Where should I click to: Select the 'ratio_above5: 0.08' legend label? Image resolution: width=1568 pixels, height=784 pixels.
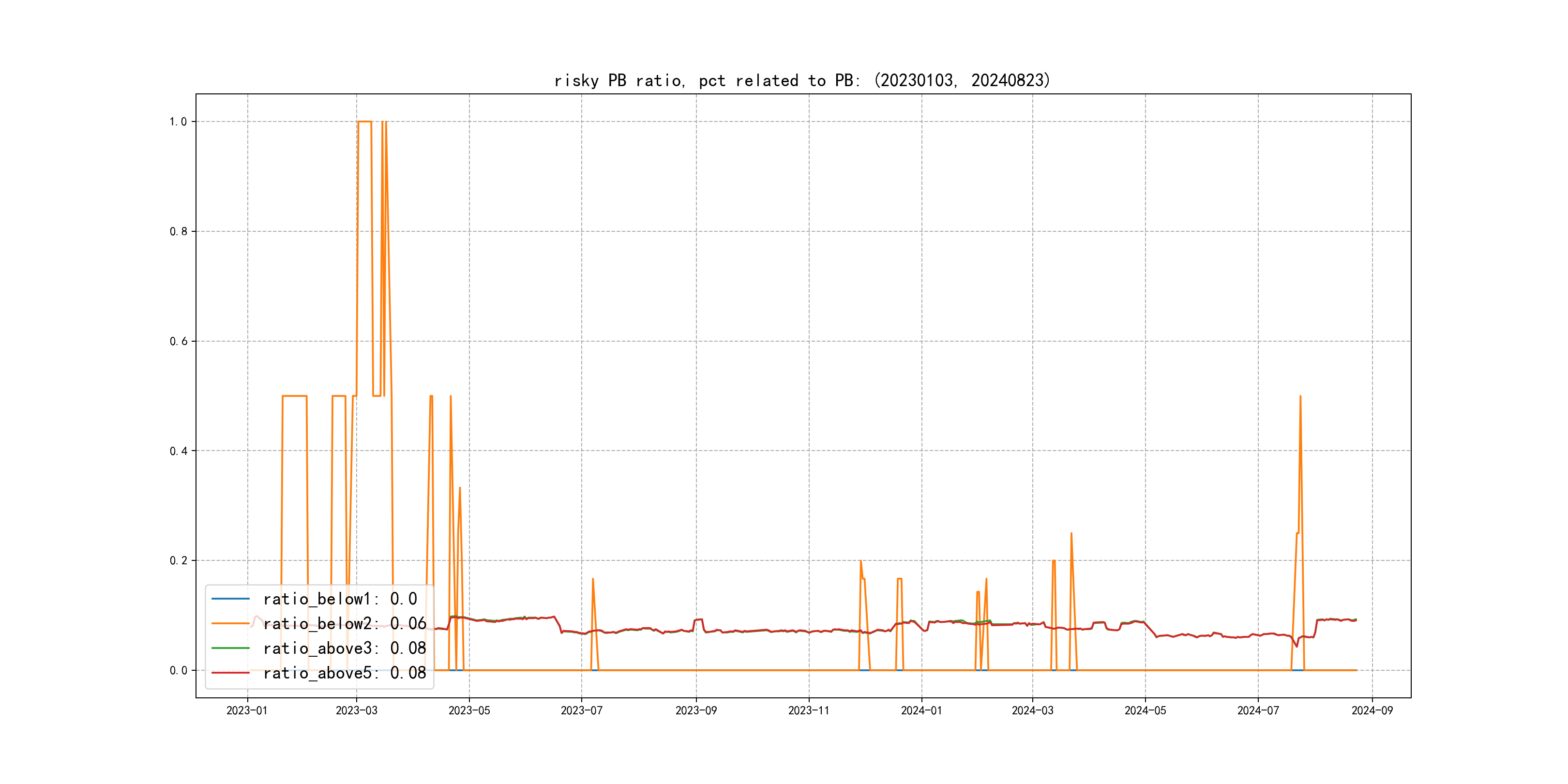point(345,673)
